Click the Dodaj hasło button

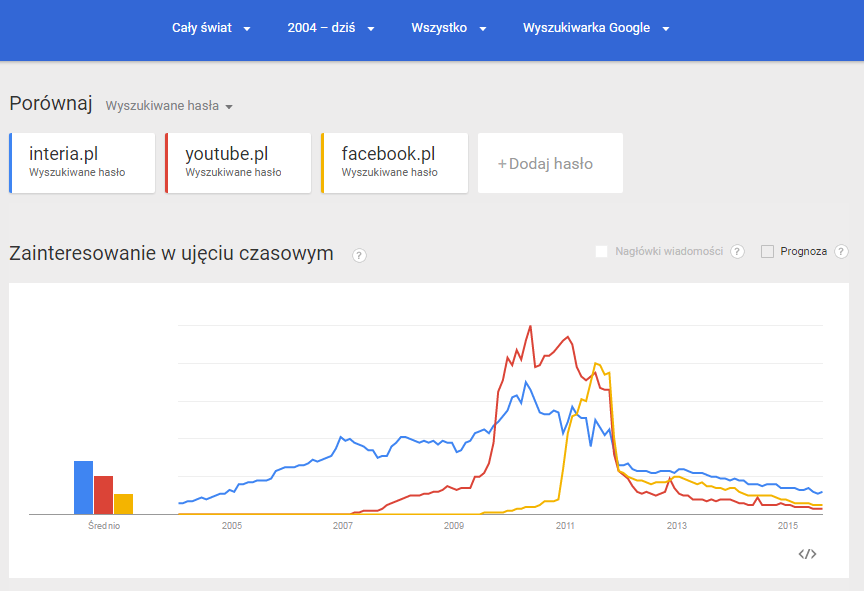coord(550,164)
